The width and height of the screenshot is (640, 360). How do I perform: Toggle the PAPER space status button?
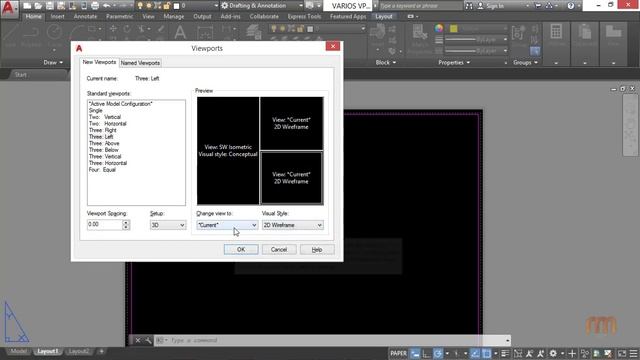(398, 353)
